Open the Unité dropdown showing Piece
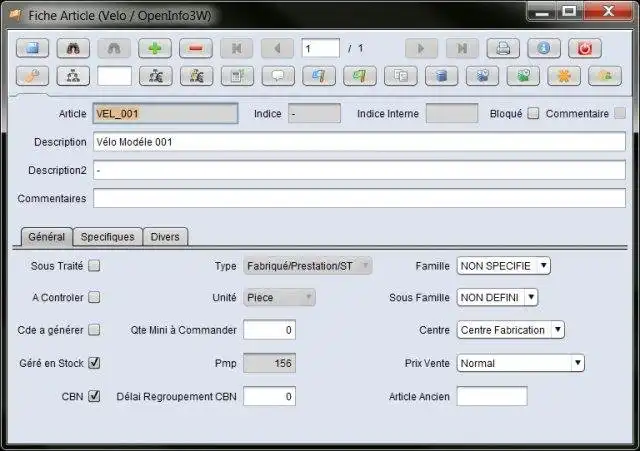Viewport: 640px width, 451px height. click(x=280, y=298)
